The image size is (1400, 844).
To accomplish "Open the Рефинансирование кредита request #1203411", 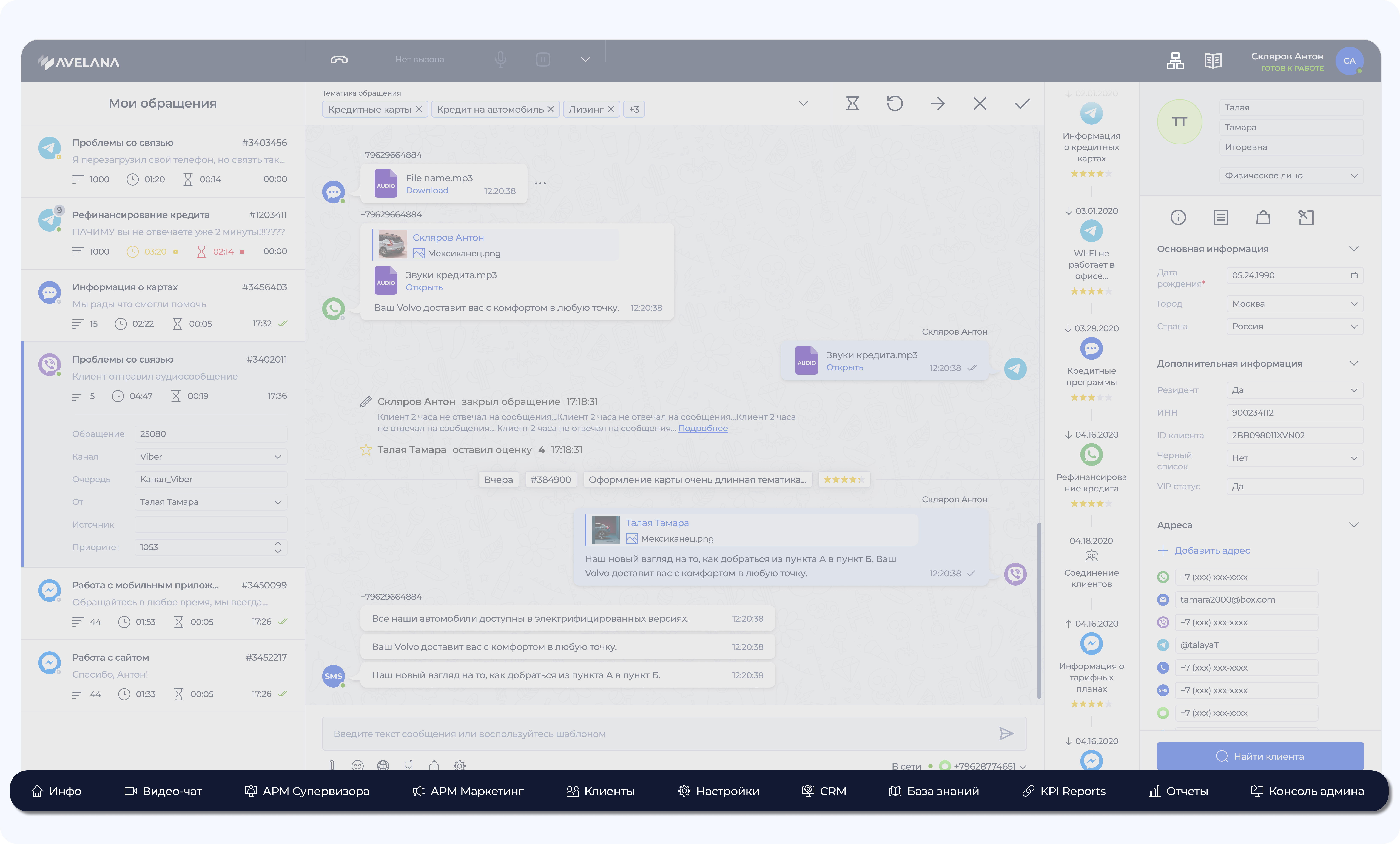I will 163,233.
